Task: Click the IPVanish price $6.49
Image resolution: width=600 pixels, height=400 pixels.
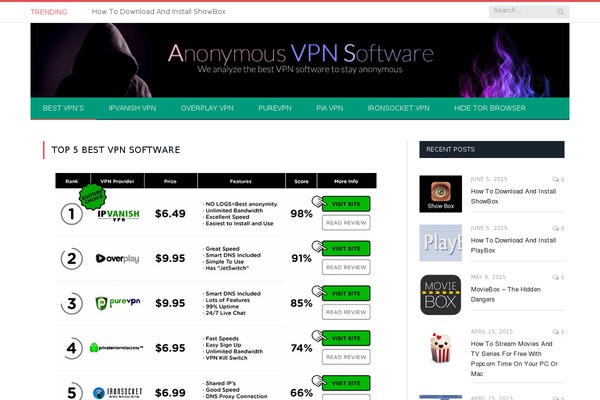Action: click(170, 214)
